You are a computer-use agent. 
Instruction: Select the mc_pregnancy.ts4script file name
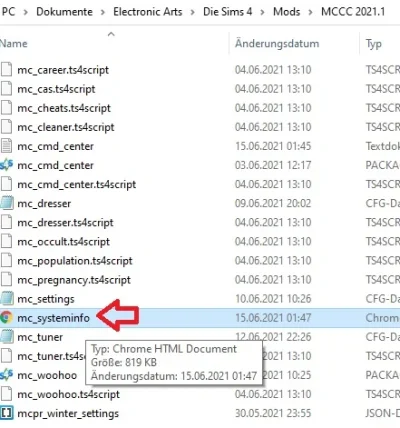click(x=74, y=280)
